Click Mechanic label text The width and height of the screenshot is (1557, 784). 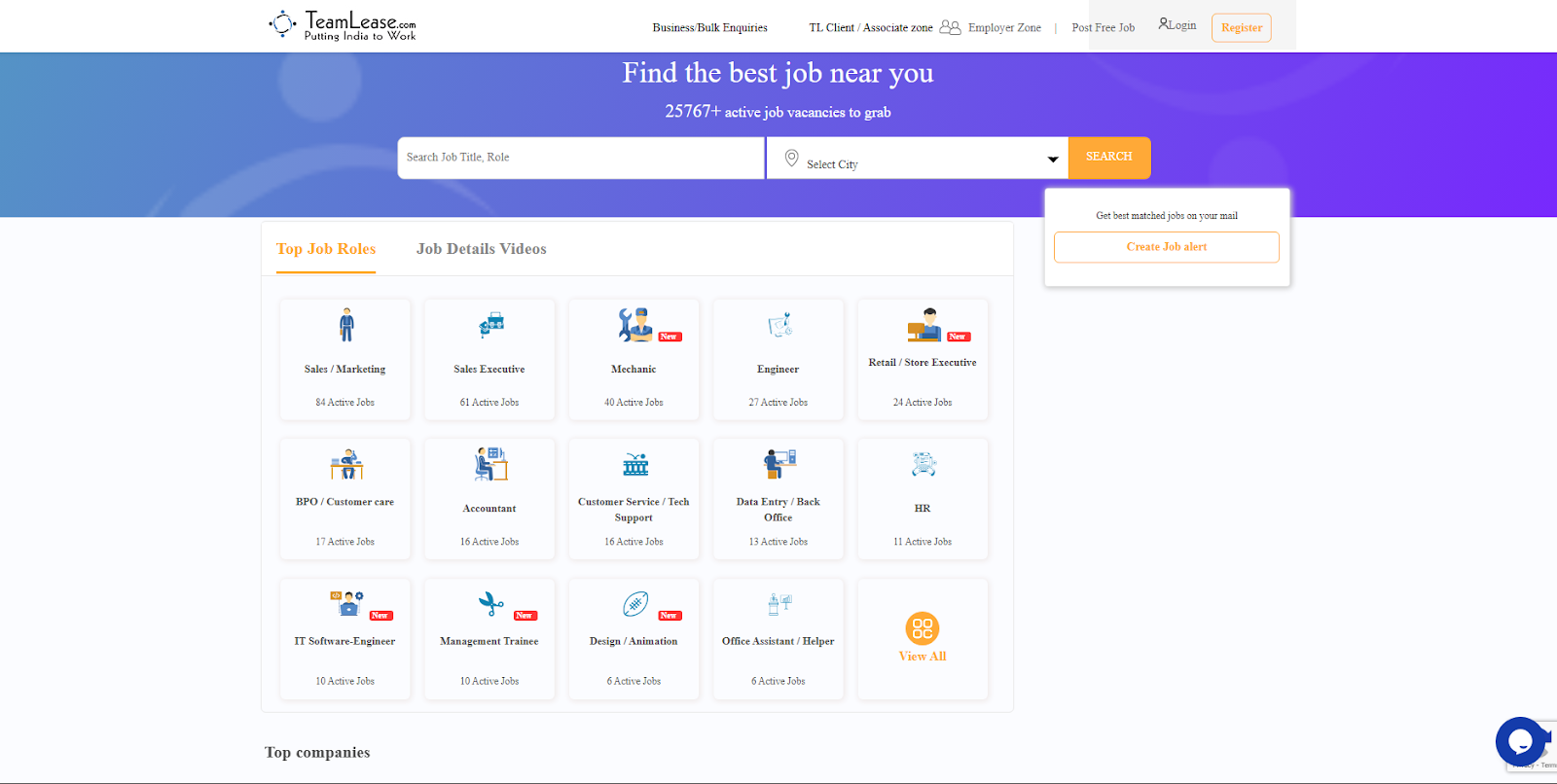coord(634,370)
